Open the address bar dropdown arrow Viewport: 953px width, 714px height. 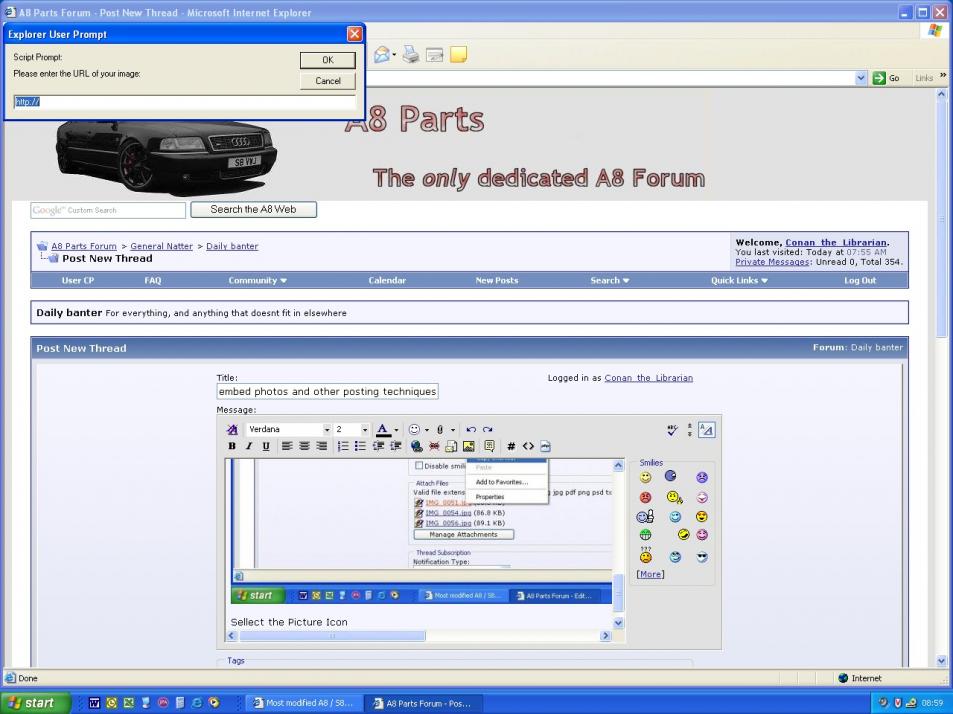(861, 78)
